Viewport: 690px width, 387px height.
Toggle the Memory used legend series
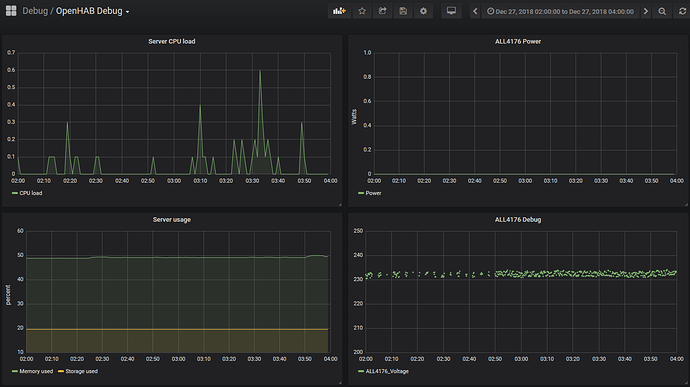point(36,372)
